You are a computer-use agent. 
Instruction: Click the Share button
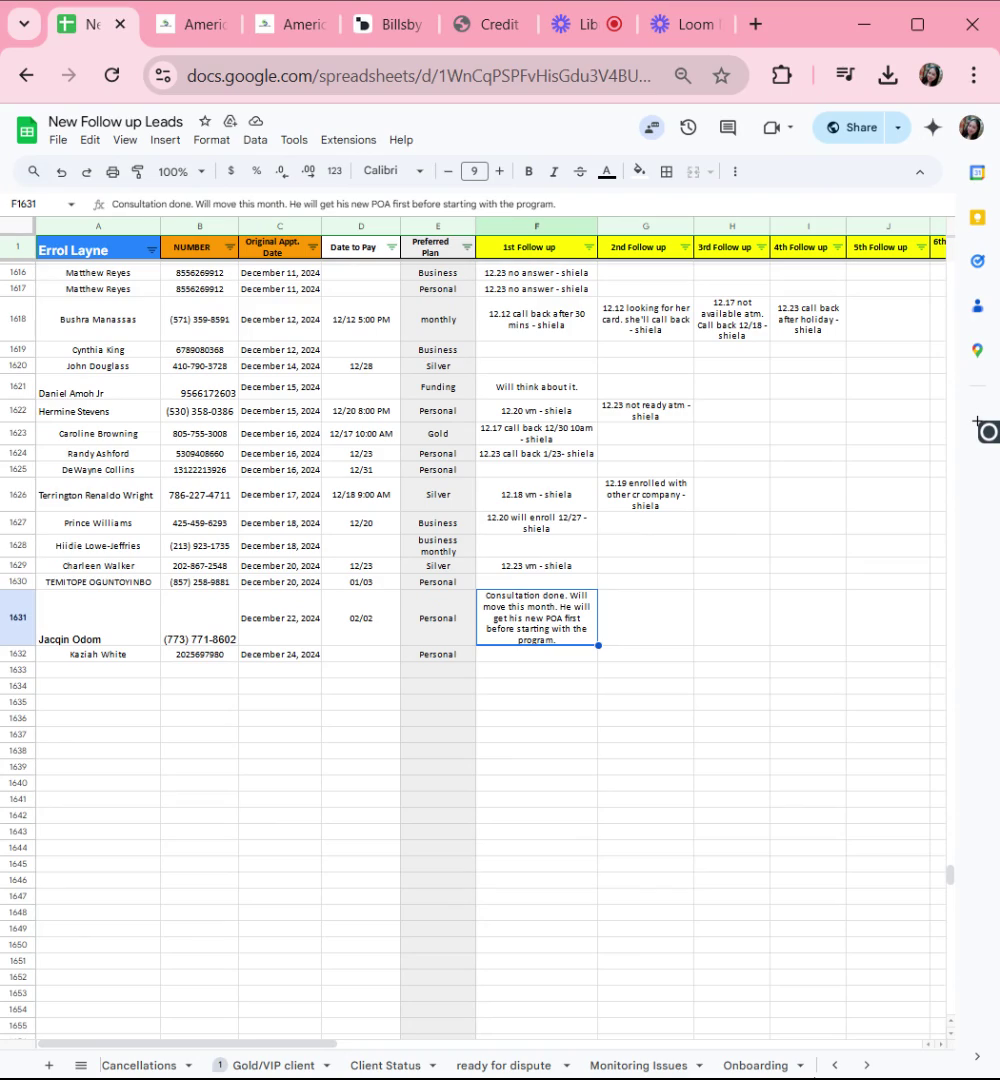point(851,127)
